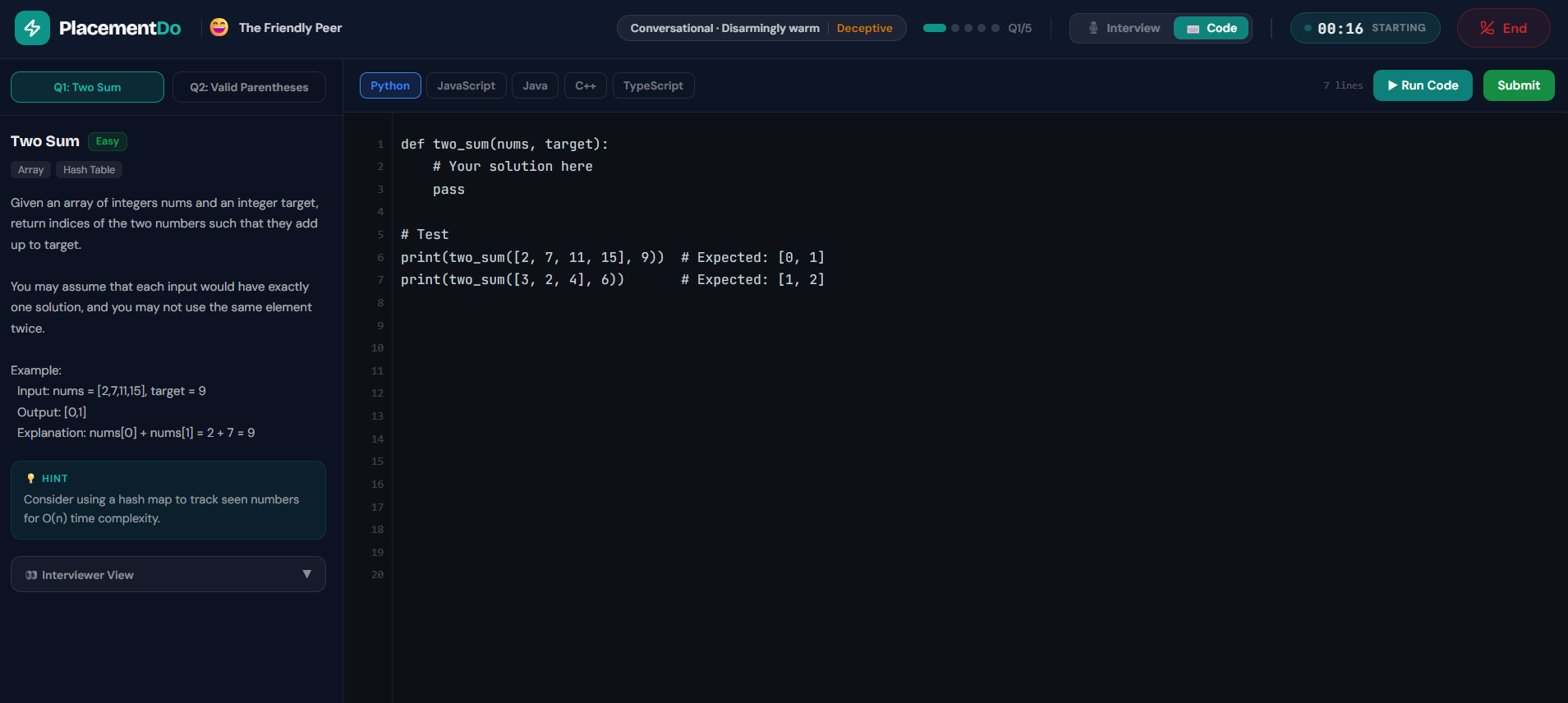Click the last progress dot
The width and height of the screenshot is (1568, 703).
pos(996,28)
